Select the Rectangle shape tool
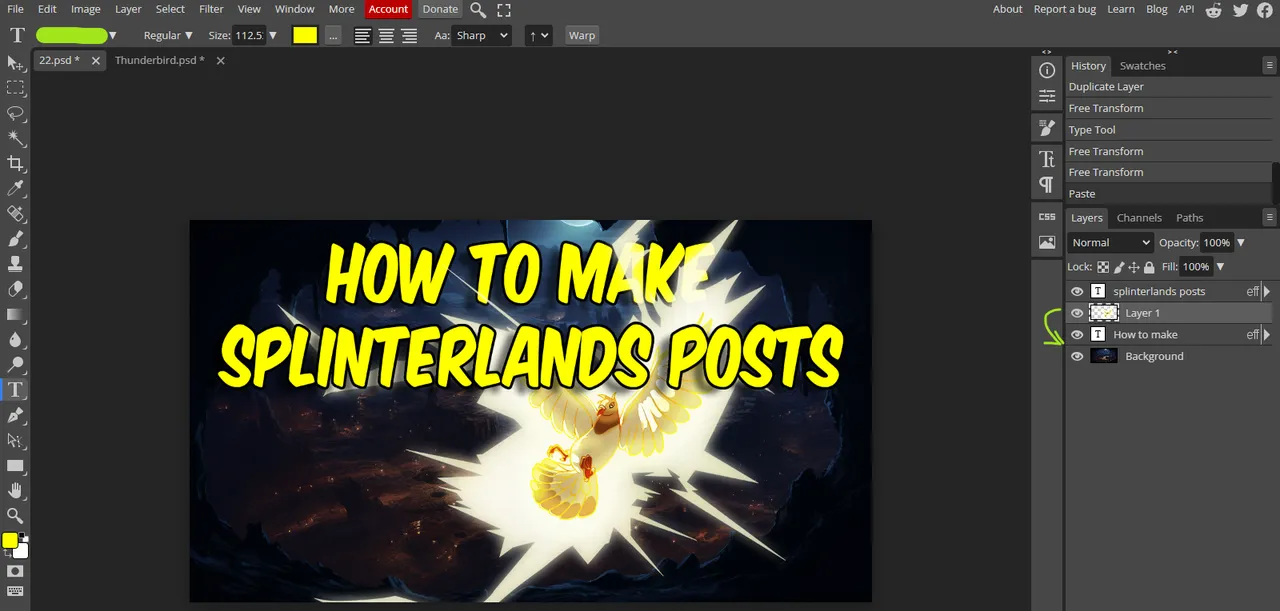The width and height of the screenshot is (1280, 611). coord(15,465)
